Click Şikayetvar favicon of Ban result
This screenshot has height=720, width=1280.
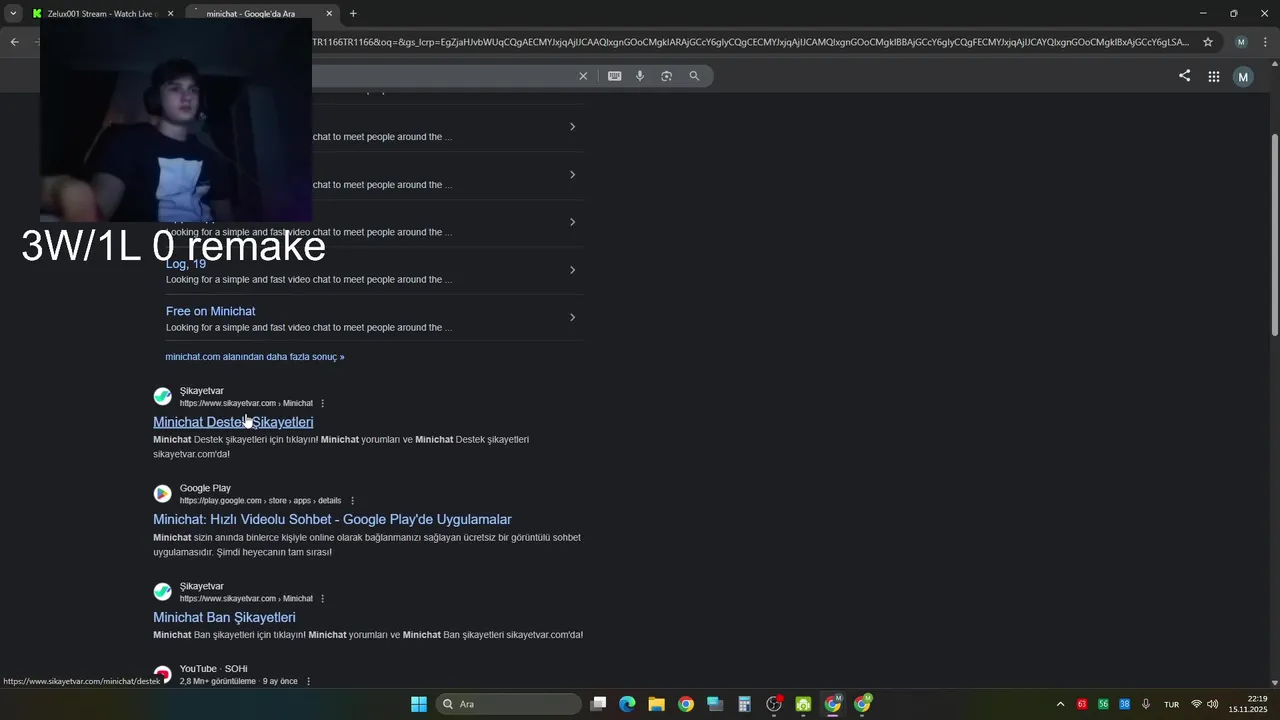[162, 592]
